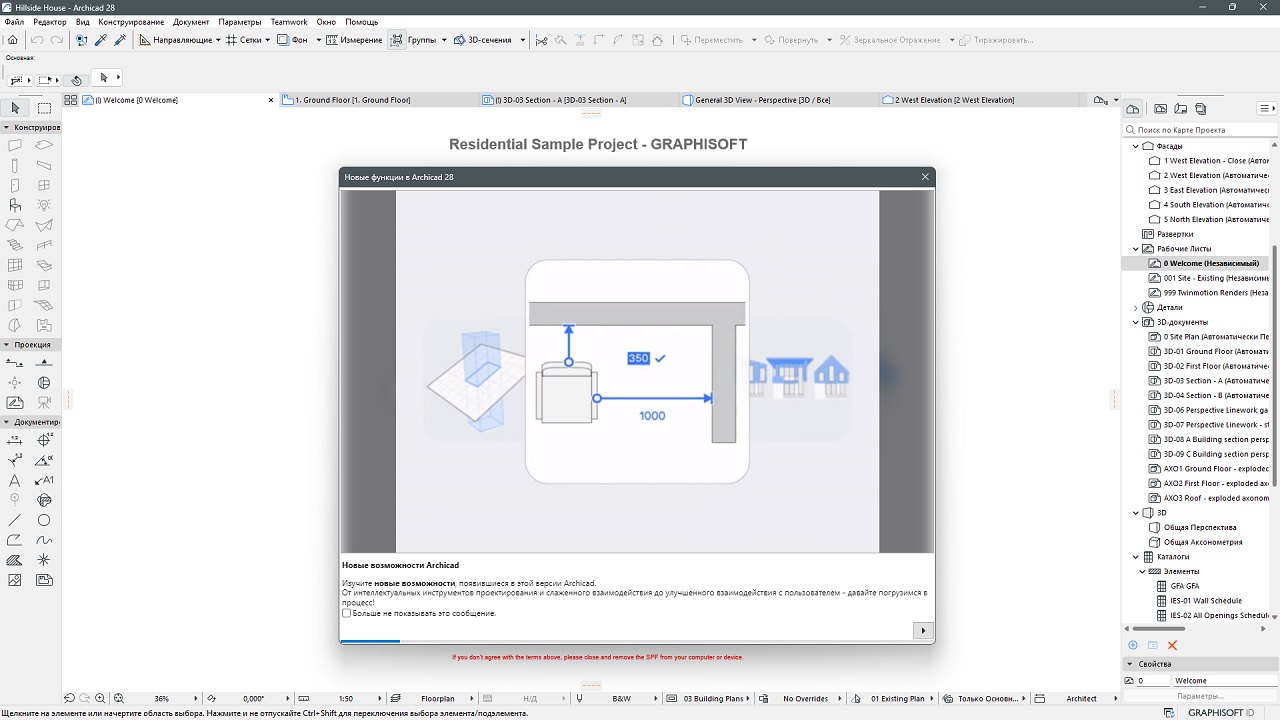Check 'Больше не показывать это сообщение' box
Image resolution: width=1280 pixels, height=720 pixels.
pyautogui.click(x=347, y=613)
